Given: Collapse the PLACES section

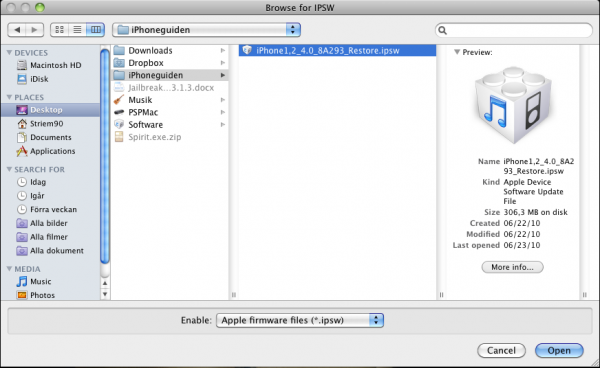Looking at the screenshot, I should click(x=9, y=98).
